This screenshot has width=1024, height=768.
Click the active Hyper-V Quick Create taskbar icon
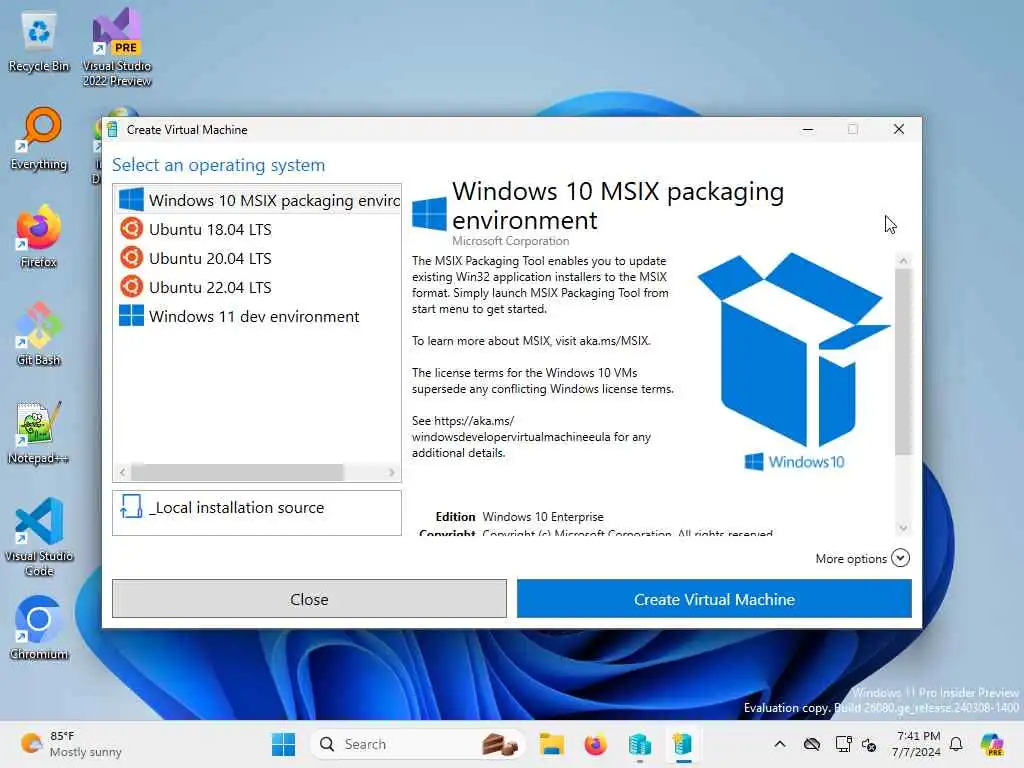(x=682, y=744)
